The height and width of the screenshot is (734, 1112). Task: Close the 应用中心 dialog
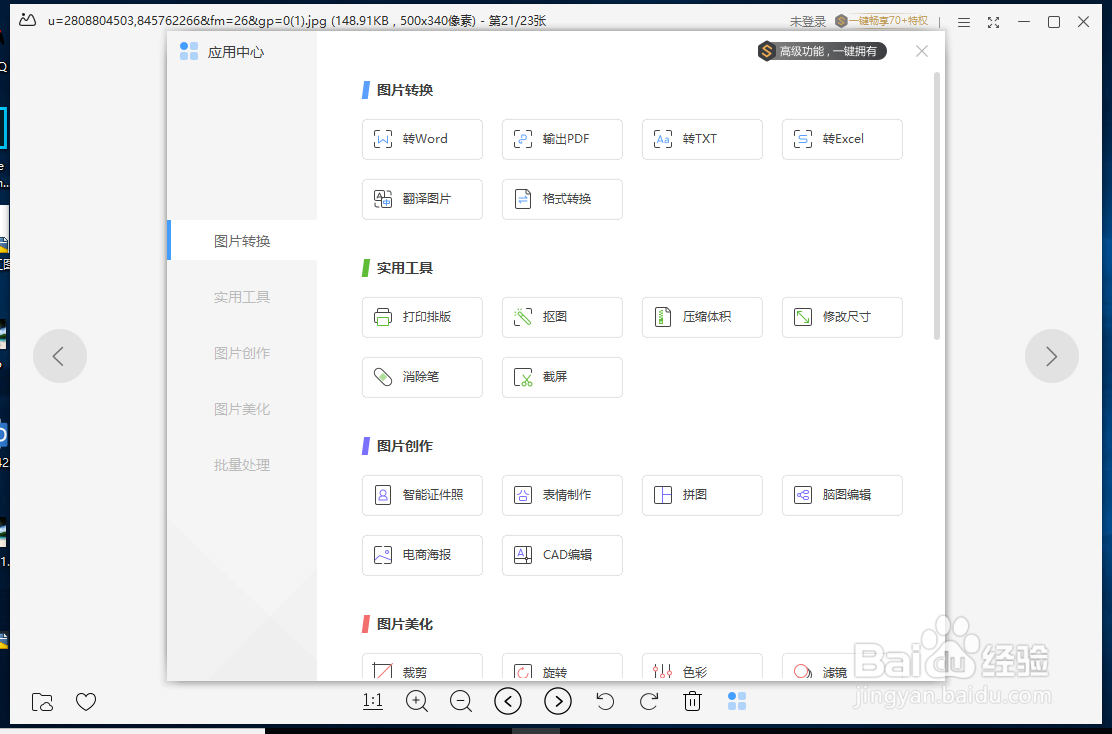(921, 51)
